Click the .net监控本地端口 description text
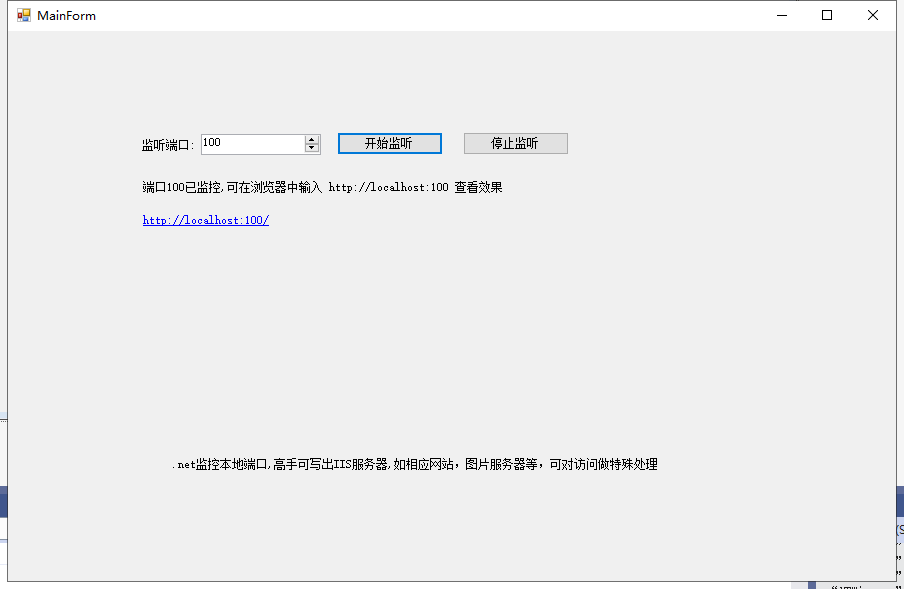The width and height of the screenshot is (904, 589). [x=415, y=465]
